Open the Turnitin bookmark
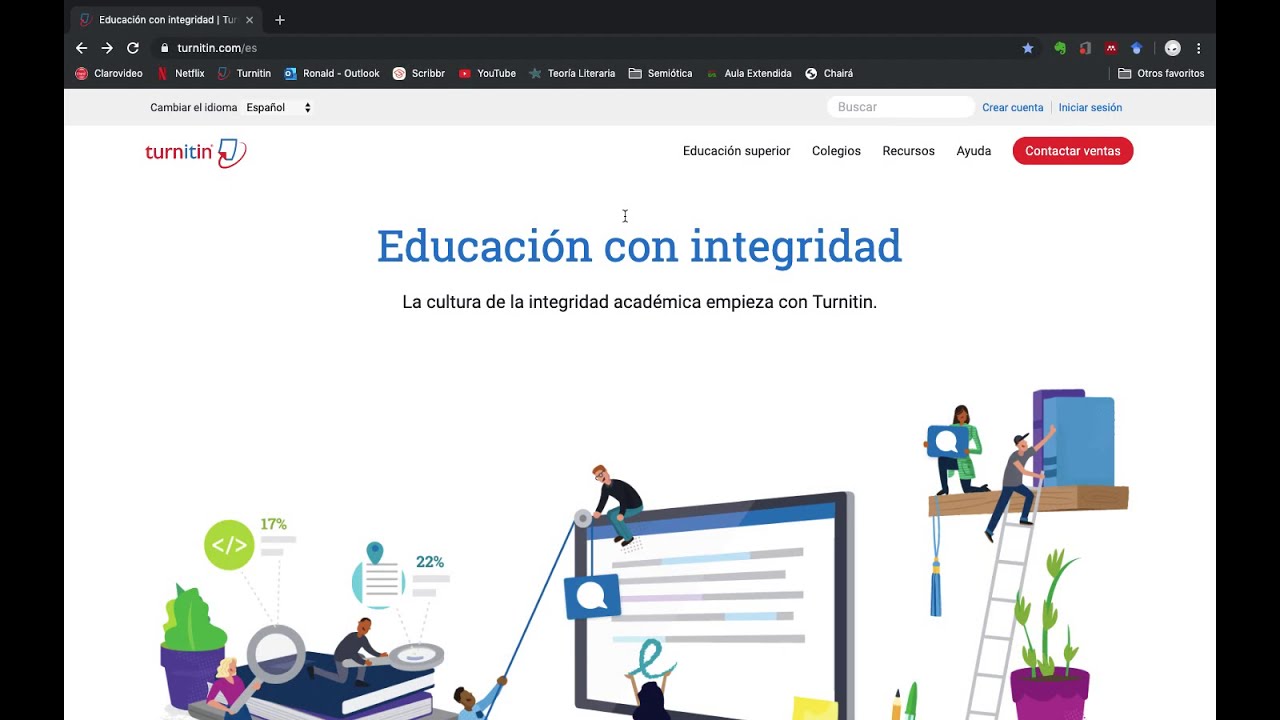This screenshot has height=720, width=1280. 244,73
